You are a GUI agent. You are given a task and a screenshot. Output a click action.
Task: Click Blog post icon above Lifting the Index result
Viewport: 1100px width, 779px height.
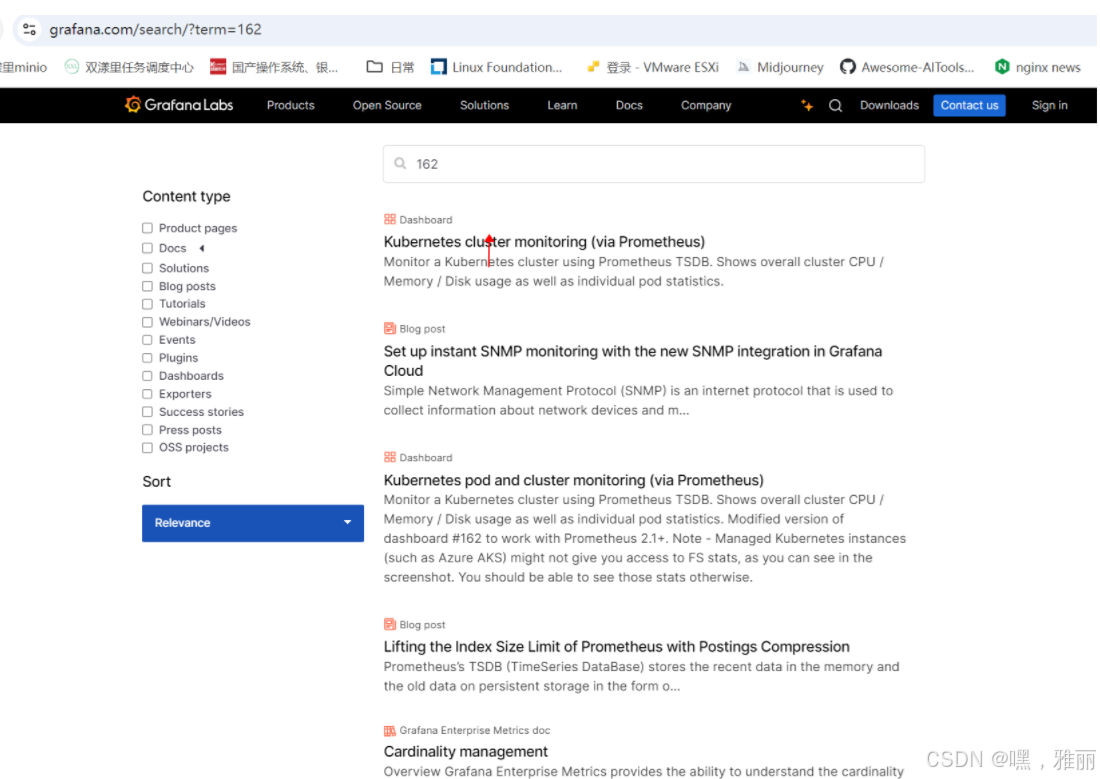click(x=390, y=624)
